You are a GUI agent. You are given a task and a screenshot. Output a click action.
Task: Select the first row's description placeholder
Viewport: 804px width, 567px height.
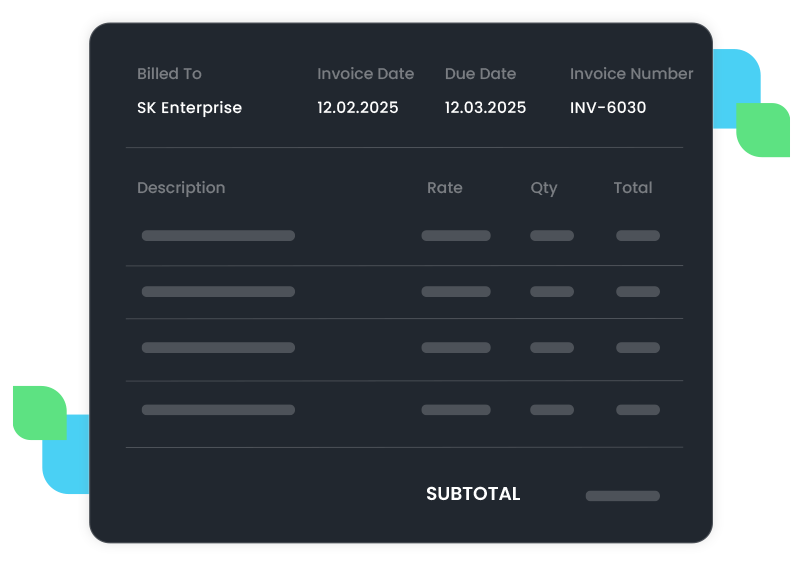[x=218, y=236]
